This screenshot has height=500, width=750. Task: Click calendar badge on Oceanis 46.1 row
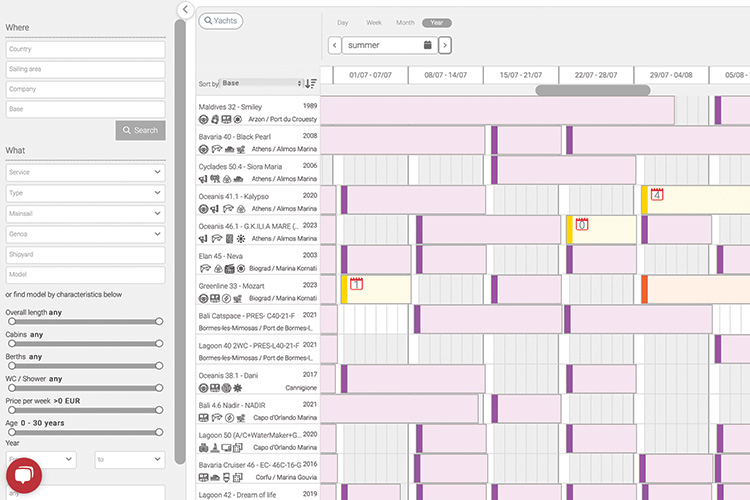[x=582, y=224]
